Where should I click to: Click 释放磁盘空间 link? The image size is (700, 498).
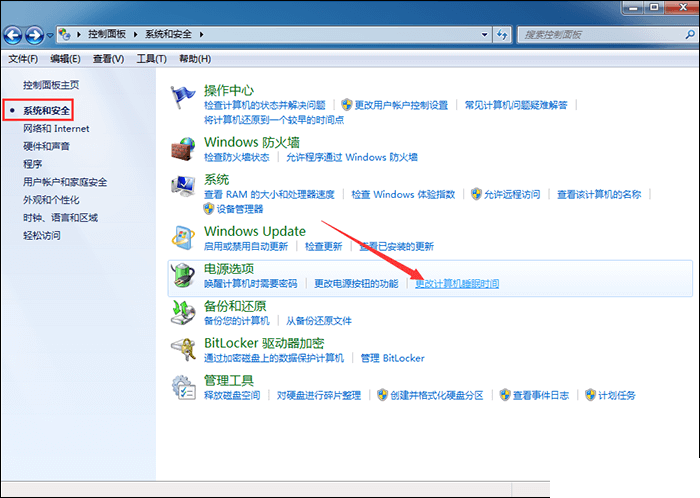coord(232,395)
